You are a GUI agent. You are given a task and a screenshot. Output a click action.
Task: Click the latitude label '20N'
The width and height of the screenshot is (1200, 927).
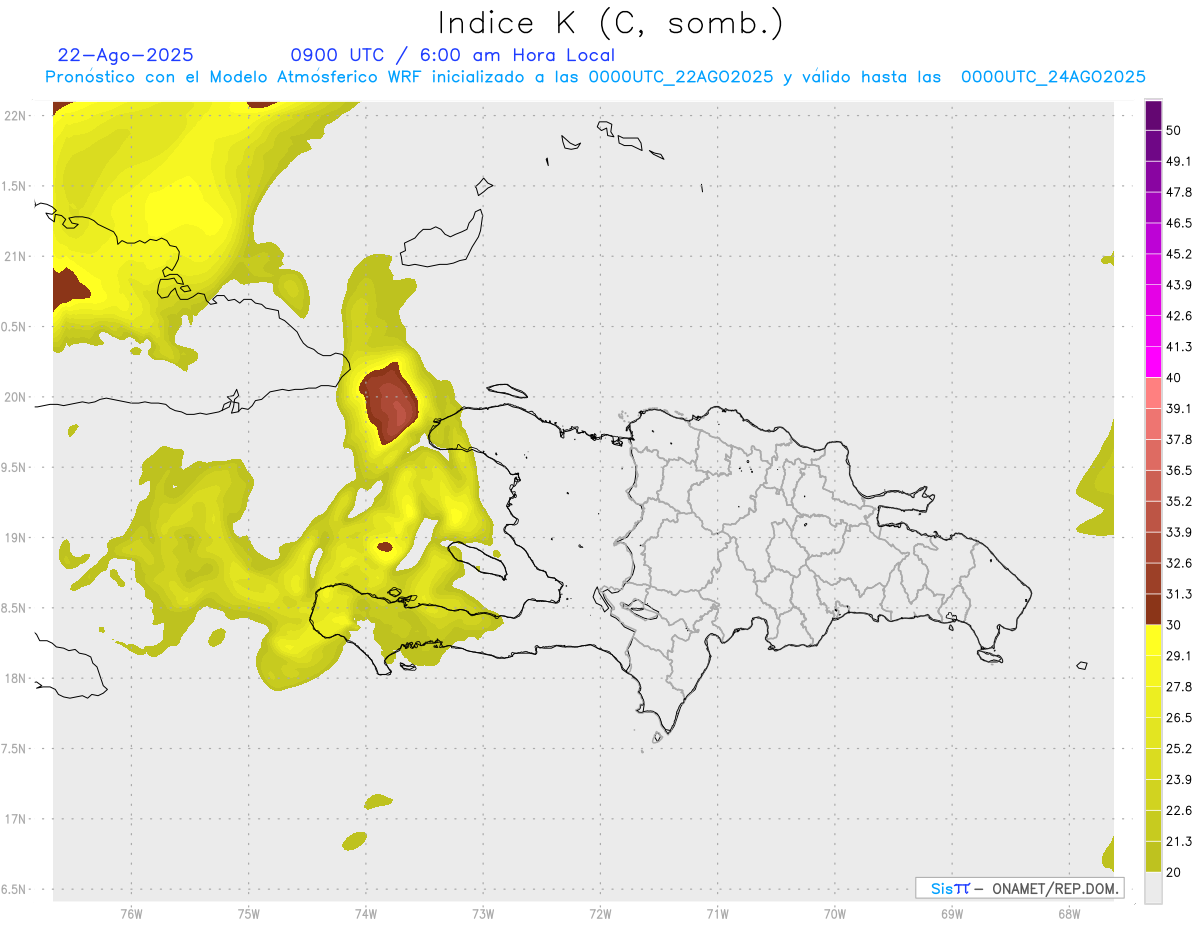[x=15, y=398]
